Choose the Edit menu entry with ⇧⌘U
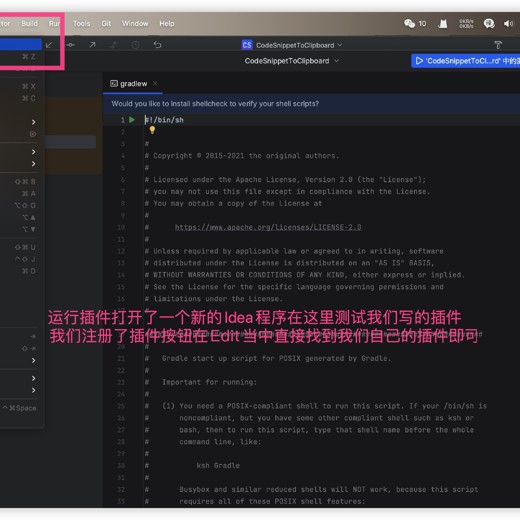520x520 pixels. point(21,247)
